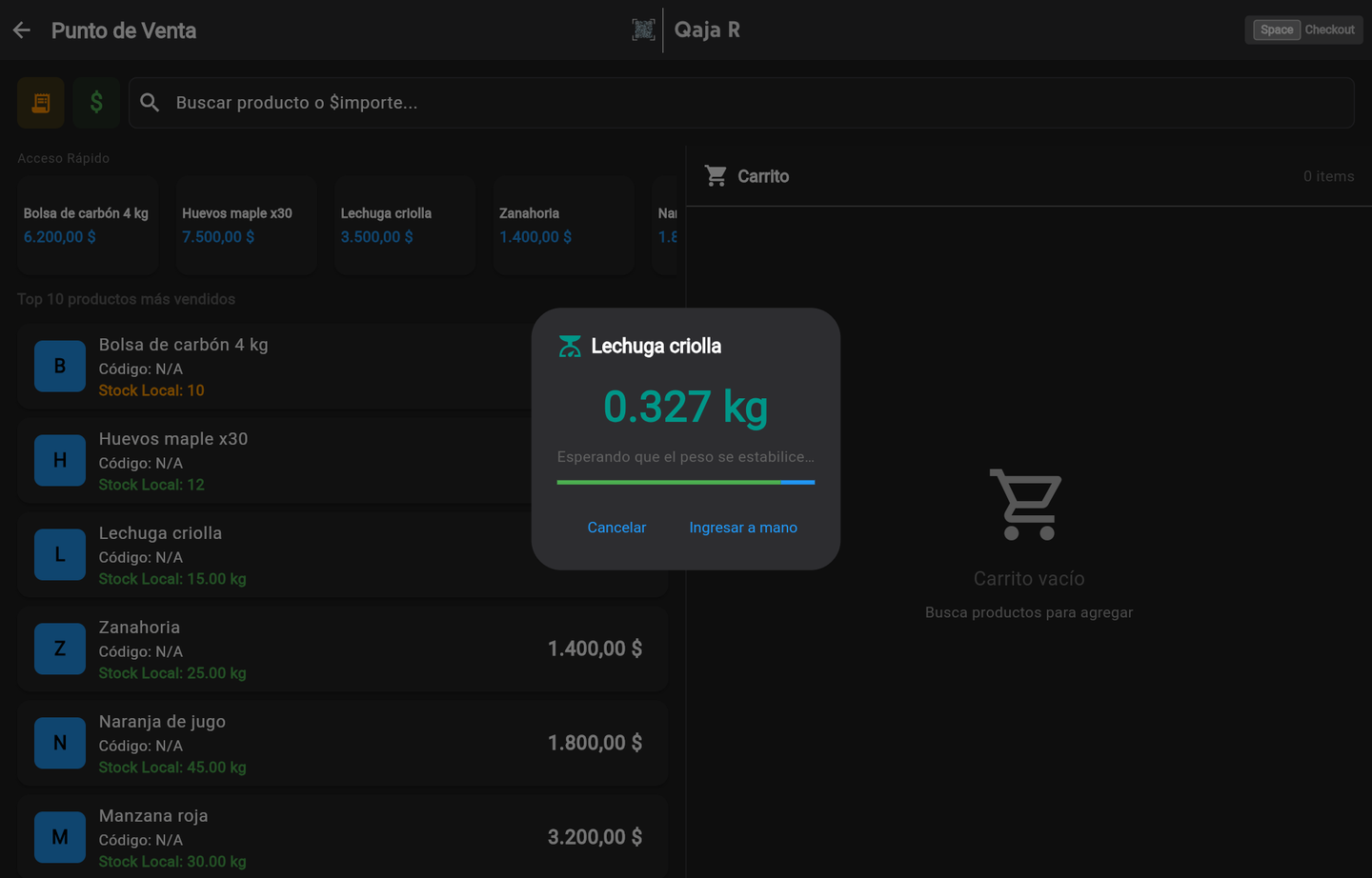Click the Zanahoria price 1.400,00 $ in list
Screen dimensions: 1372x878
(x=595, y=649)
